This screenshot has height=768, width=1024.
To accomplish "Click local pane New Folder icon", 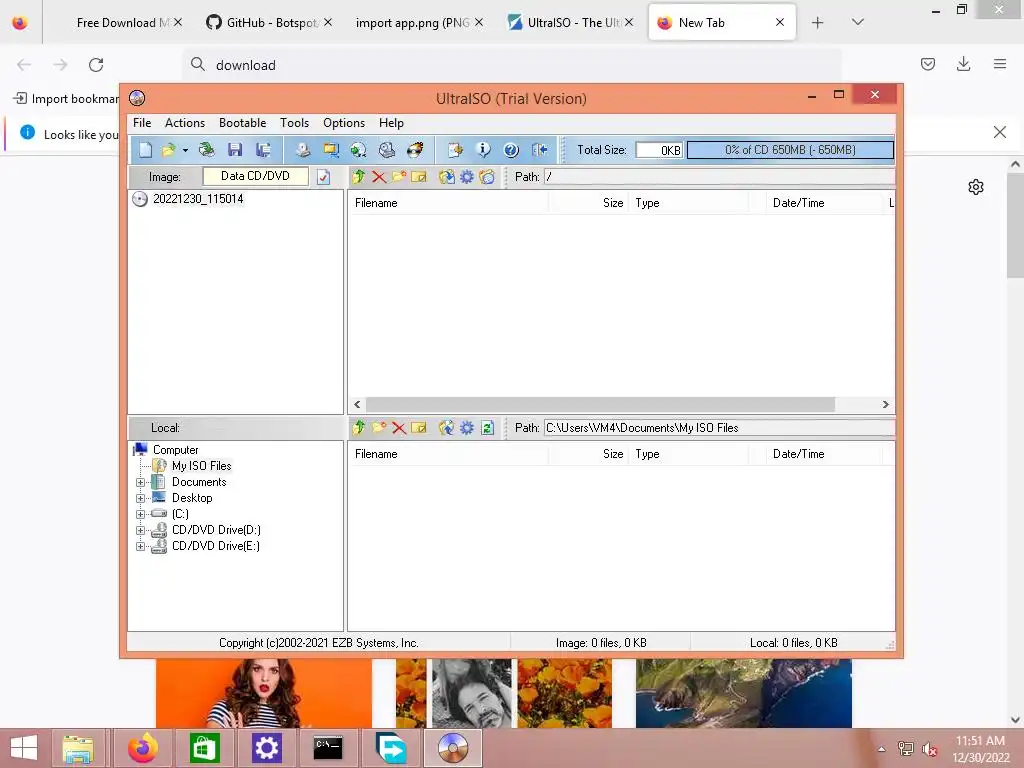I will (379, 428).
